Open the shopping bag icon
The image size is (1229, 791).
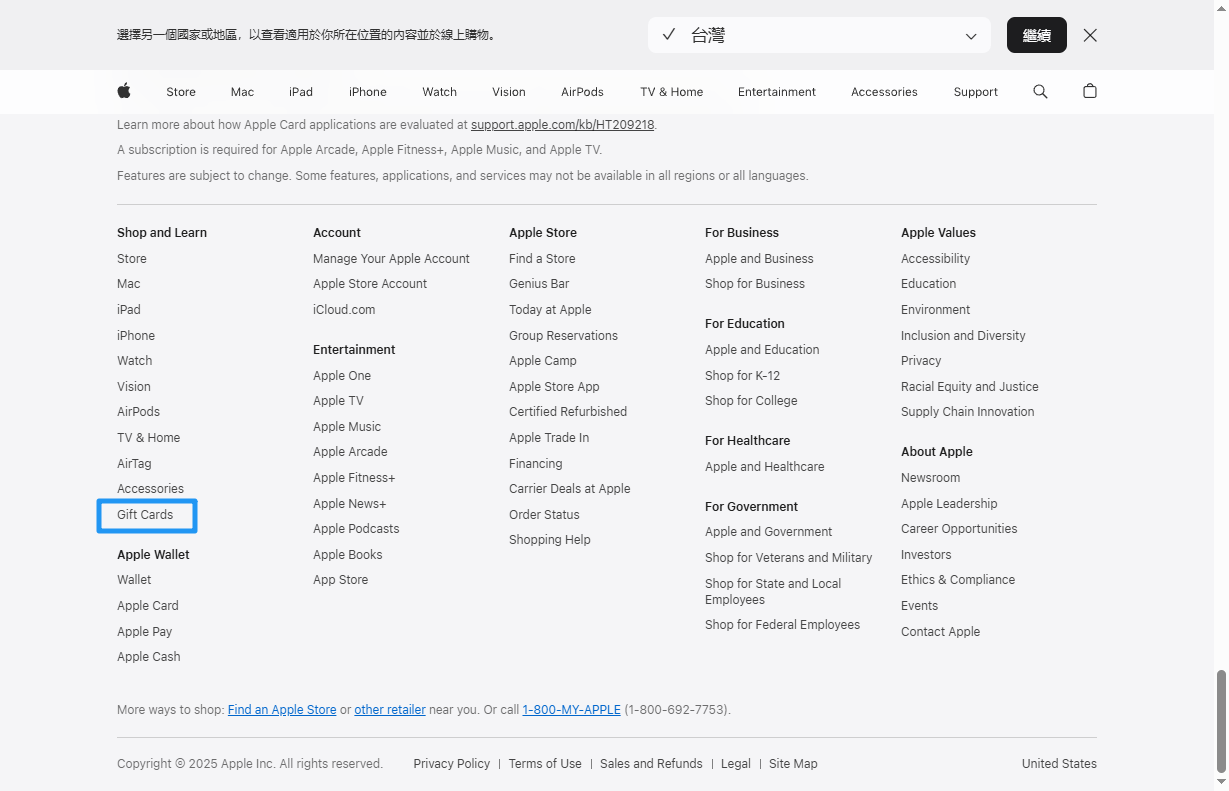coord(1090,91)
